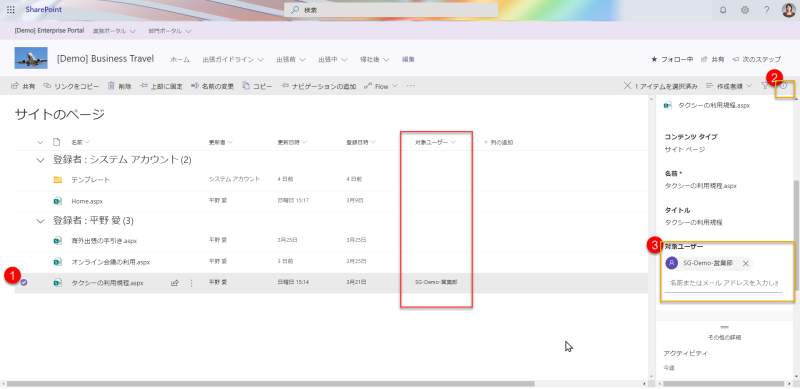Open the row actions ellipsis for タクシーの利用規程.aspx

point(192,282)
